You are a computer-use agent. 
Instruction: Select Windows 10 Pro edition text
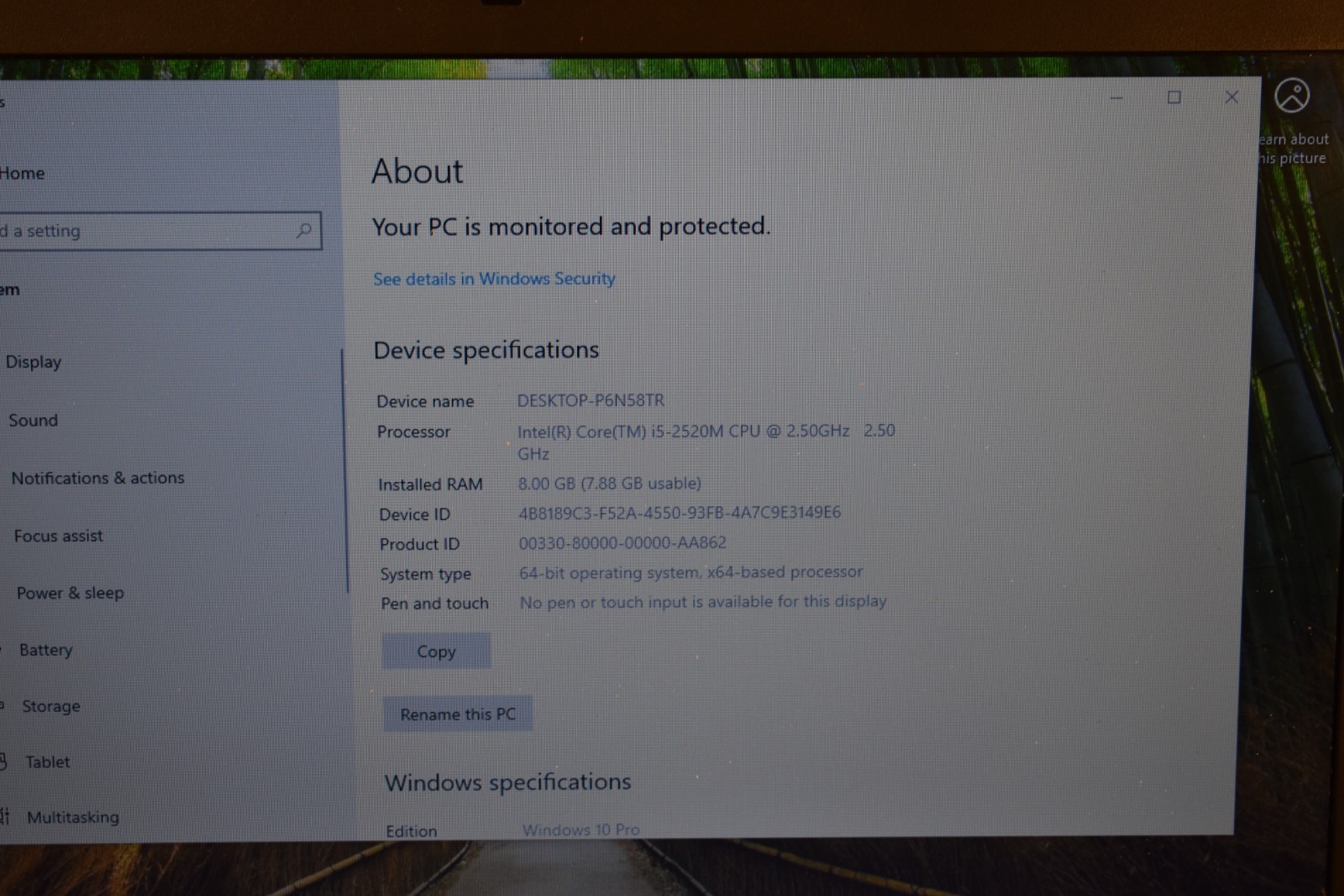pyautogui.click(x=581, y=830)
